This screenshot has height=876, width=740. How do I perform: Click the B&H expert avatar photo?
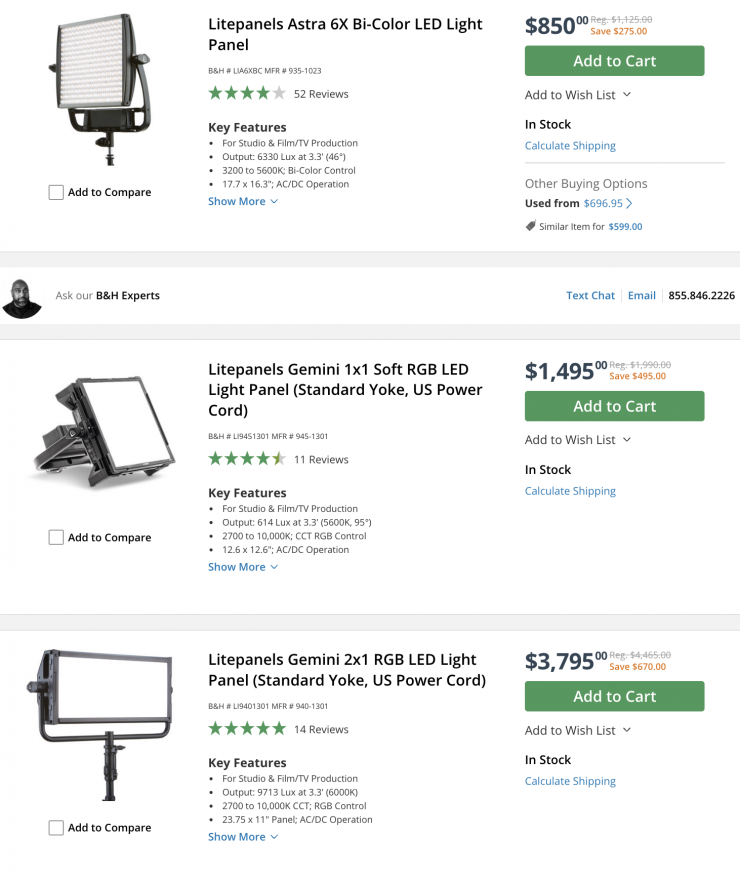click(x=22, y=297)
